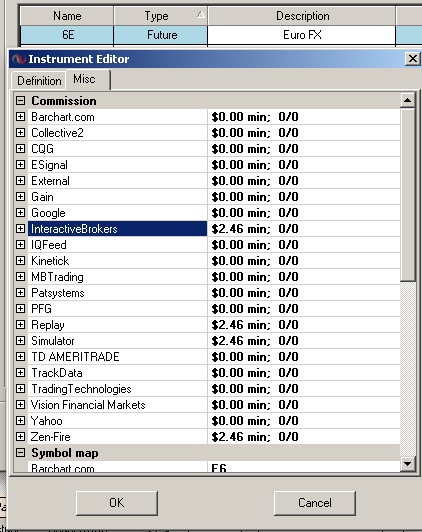Image resolution: width=422 pixels, height=532 pixels.
Task: Select the Euro FX description cell
Action: (302, 35)
